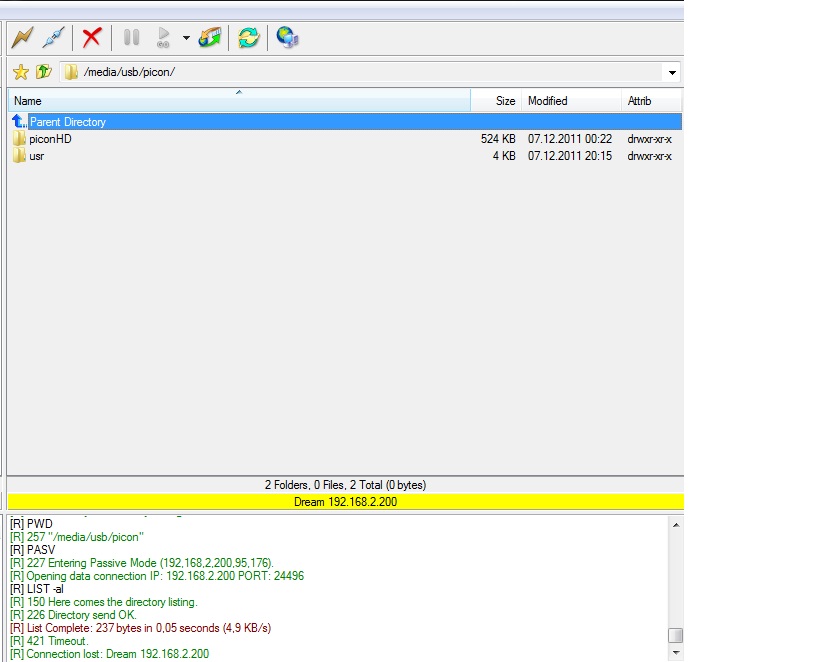Select the piconHD folder
The height and width of the screenshot is (662, 819).
click(x=50, y=139)
